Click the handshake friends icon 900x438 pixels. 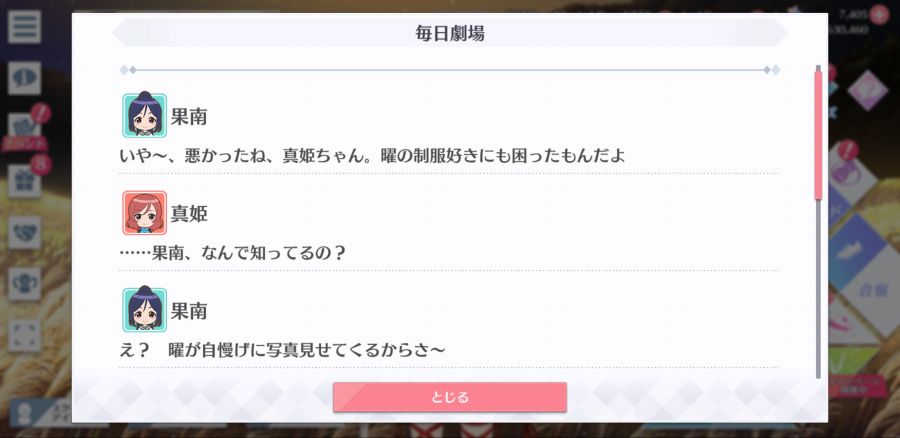[x=24, y=232]
